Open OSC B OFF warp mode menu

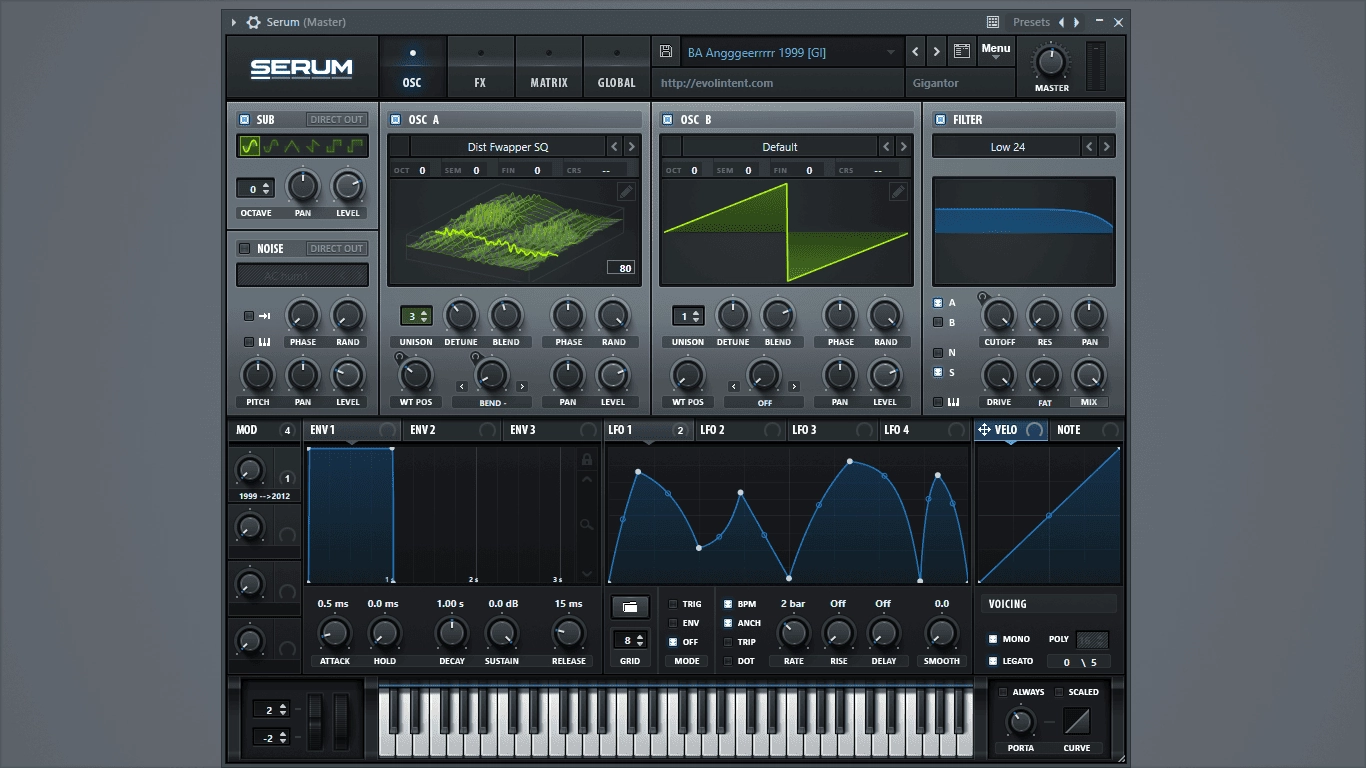coord(764,403)
